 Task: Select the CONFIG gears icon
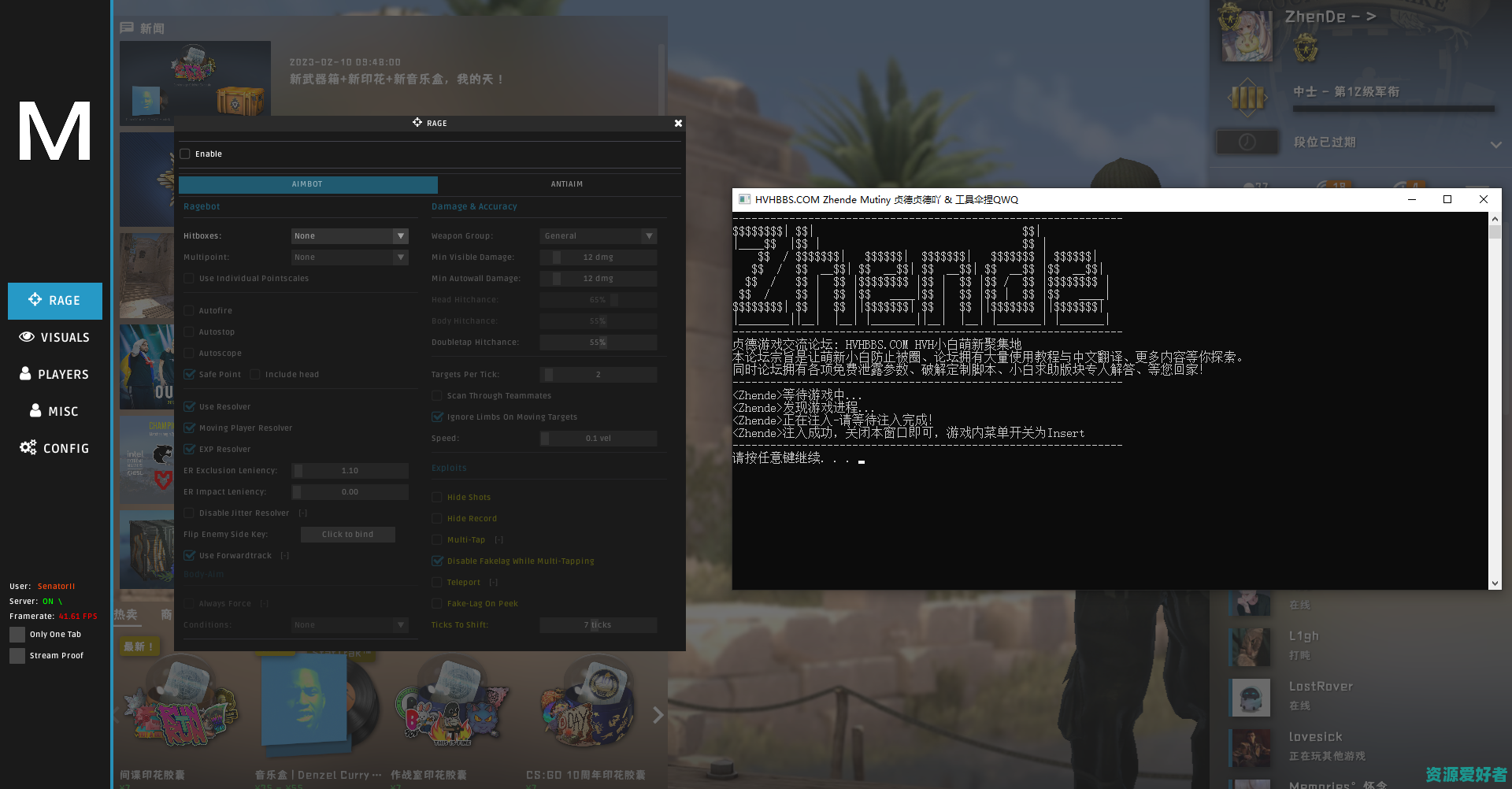coord(28,447)
